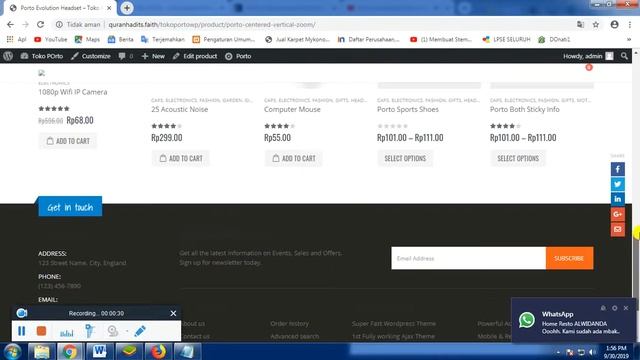Click translate page icon in address bar
640x360 pixels.
(x=580, y=24)
